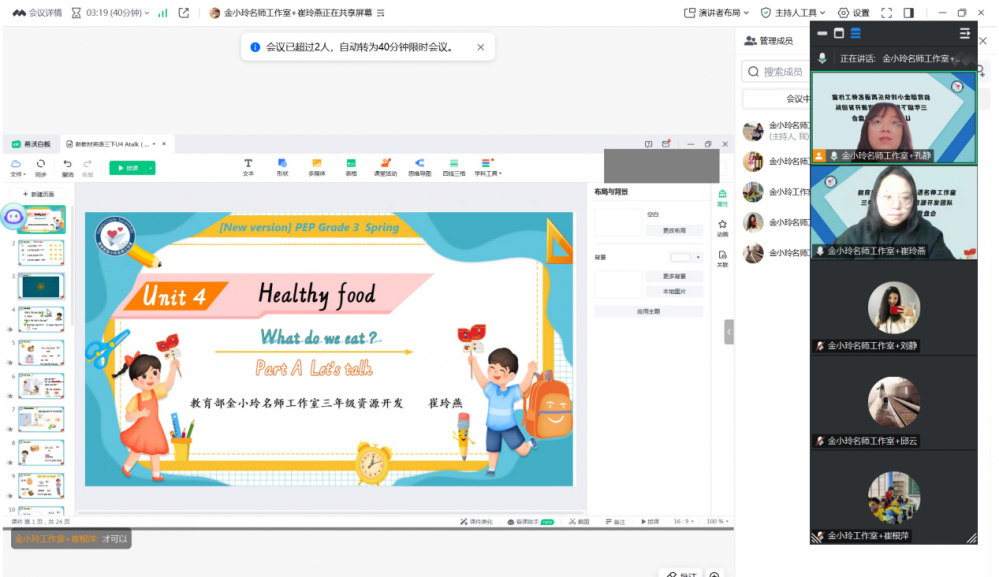Click the pop-out share arrow icon
The image size is (999, 577).
(183, 13)
